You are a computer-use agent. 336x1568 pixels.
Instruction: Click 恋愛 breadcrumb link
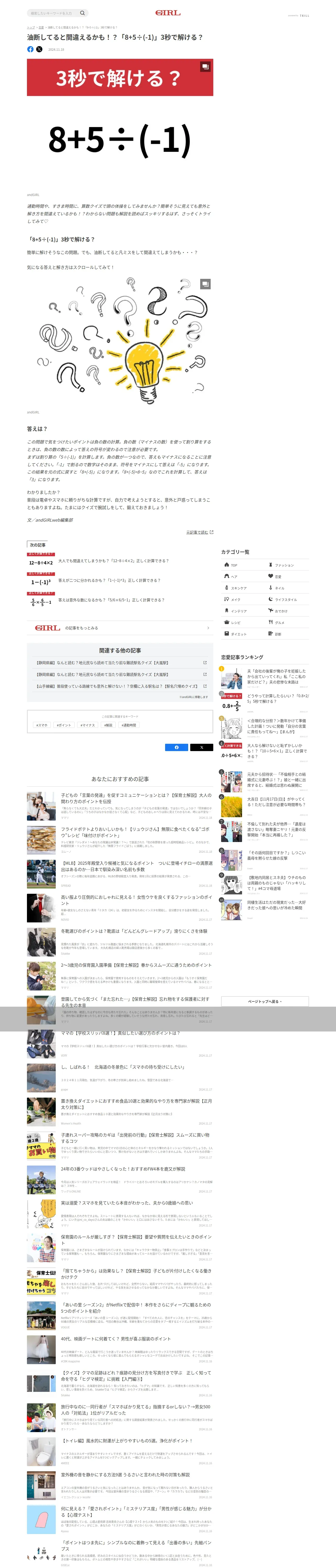pos(41,27)
